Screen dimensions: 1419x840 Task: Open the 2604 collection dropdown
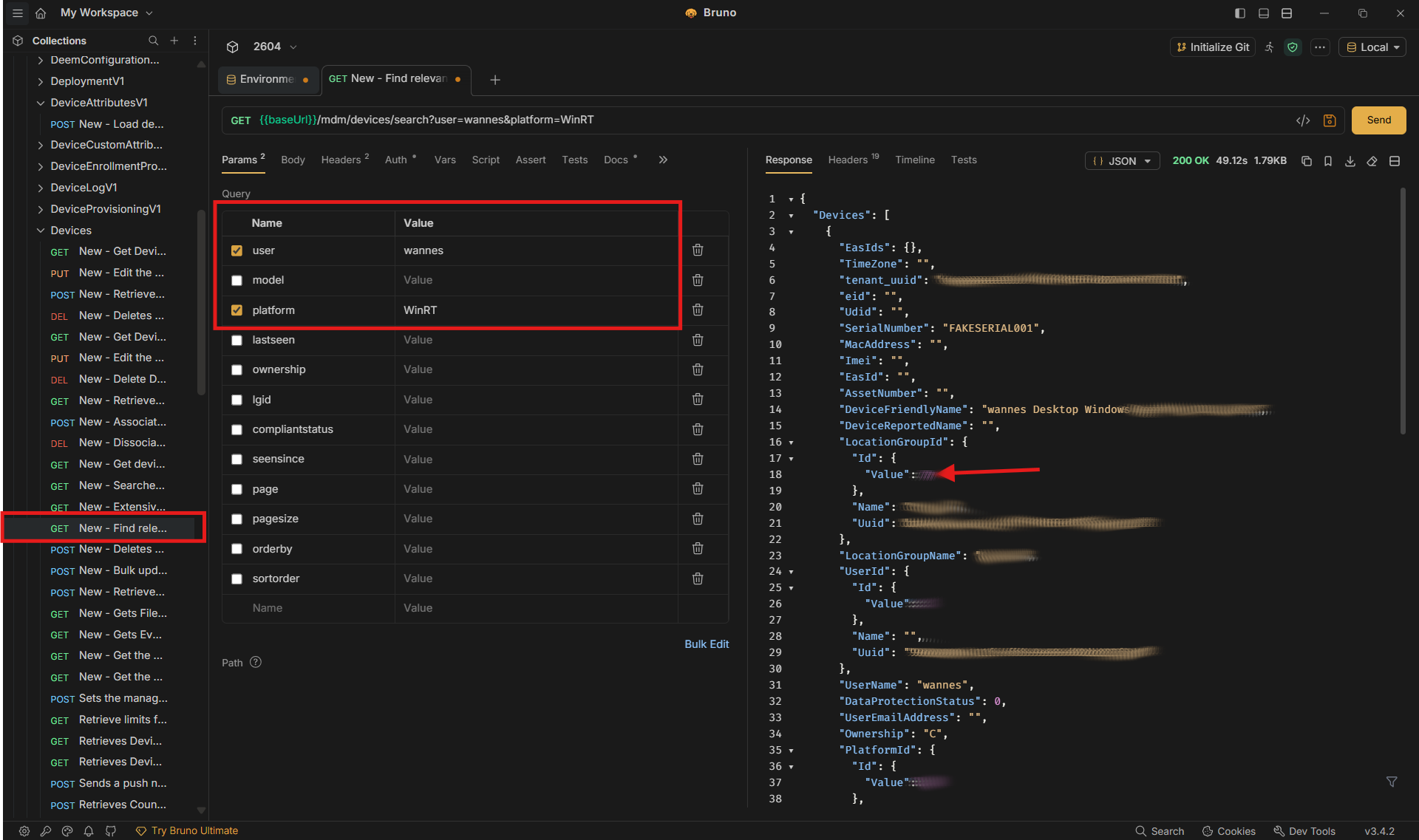pyautogui.click(x=275, y=47)
